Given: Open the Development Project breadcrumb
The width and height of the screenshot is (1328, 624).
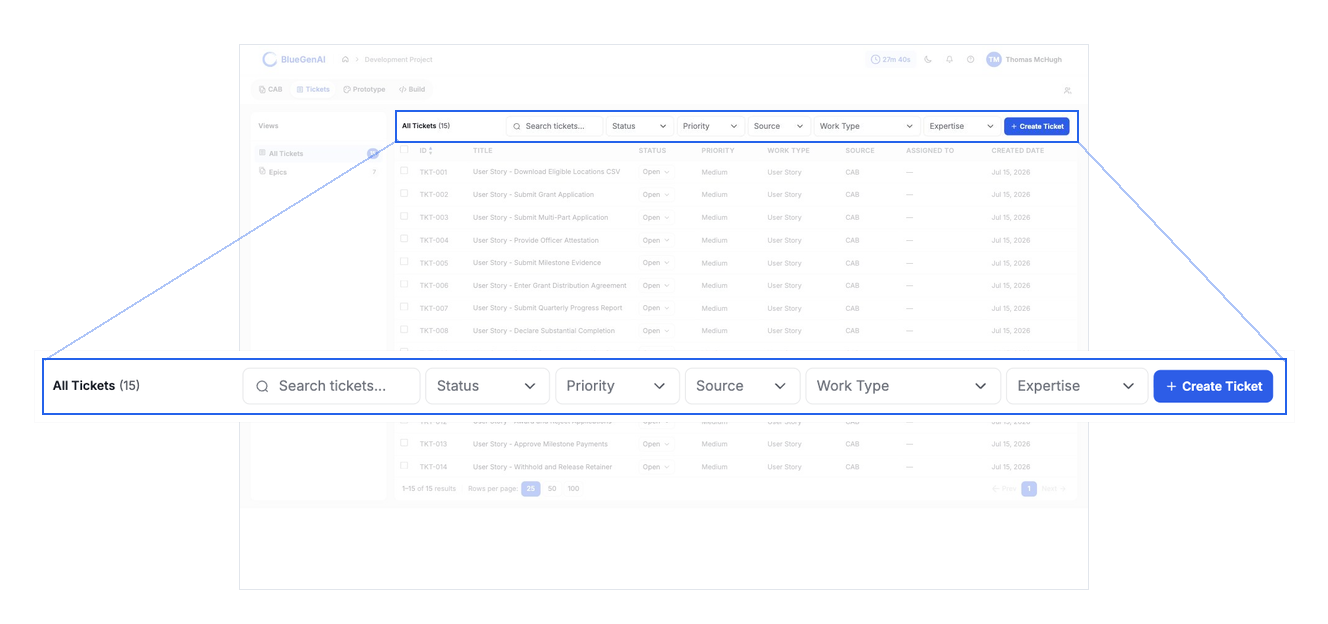Looking at the screenshot, I should [398, 60].
